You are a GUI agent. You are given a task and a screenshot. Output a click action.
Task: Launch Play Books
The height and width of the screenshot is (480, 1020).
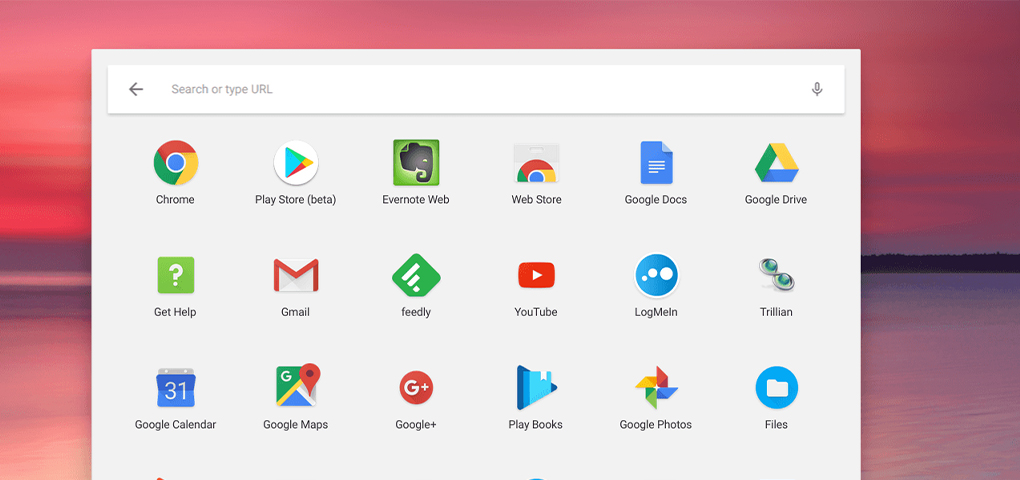coord(536,388)
